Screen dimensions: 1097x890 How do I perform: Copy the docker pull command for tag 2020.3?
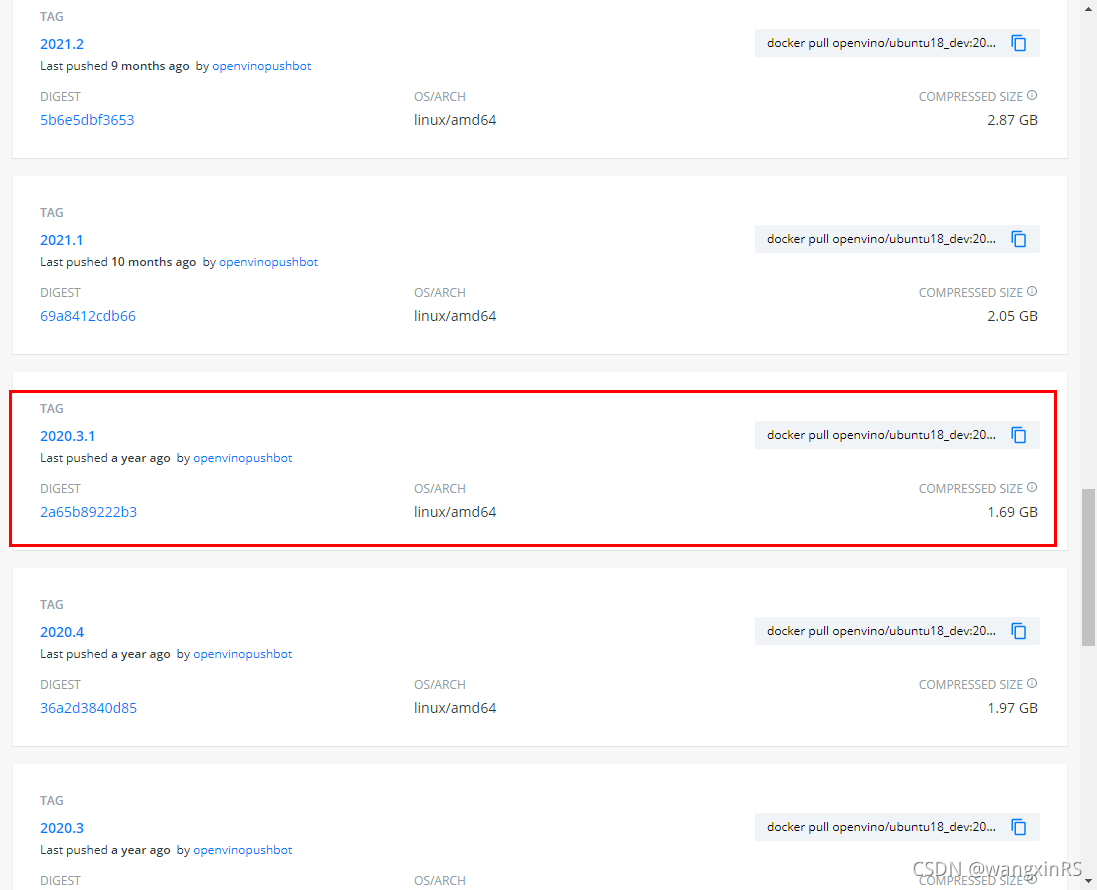[x=1018, y=827]
